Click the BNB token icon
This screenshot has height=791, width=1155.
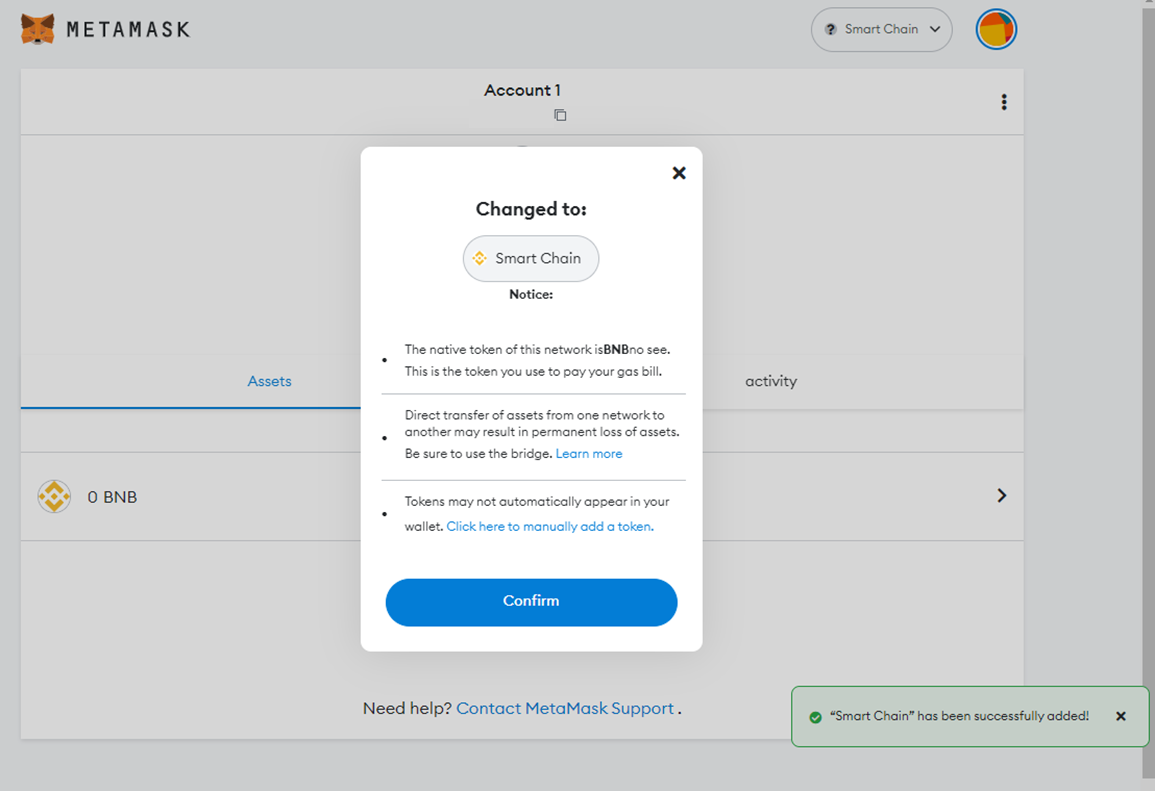[x=54, y=497]
